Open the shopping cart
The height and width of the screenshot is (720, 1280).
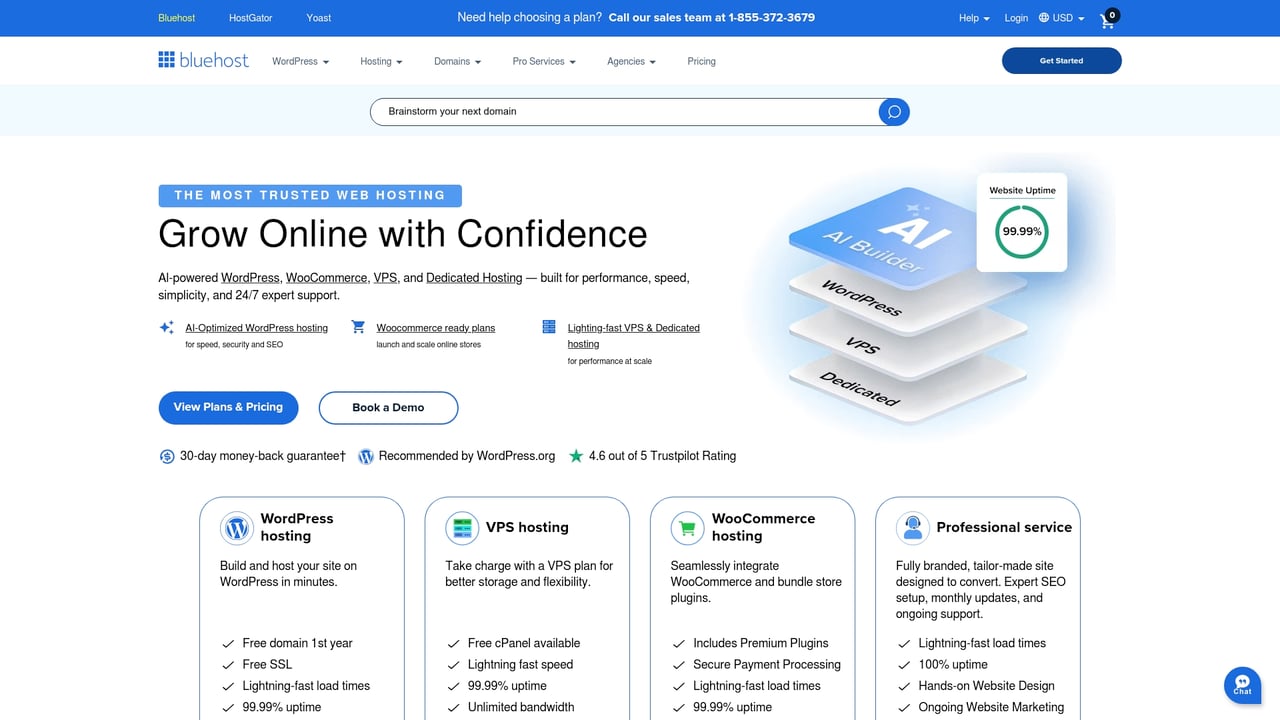[1107, 18]
